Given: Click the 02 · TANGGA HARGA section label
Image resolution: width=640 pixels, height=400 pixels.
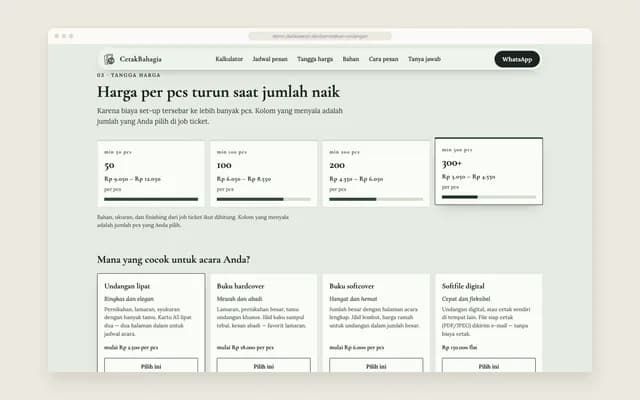Looking at the screenshot, I should click(x=129, y=75).
